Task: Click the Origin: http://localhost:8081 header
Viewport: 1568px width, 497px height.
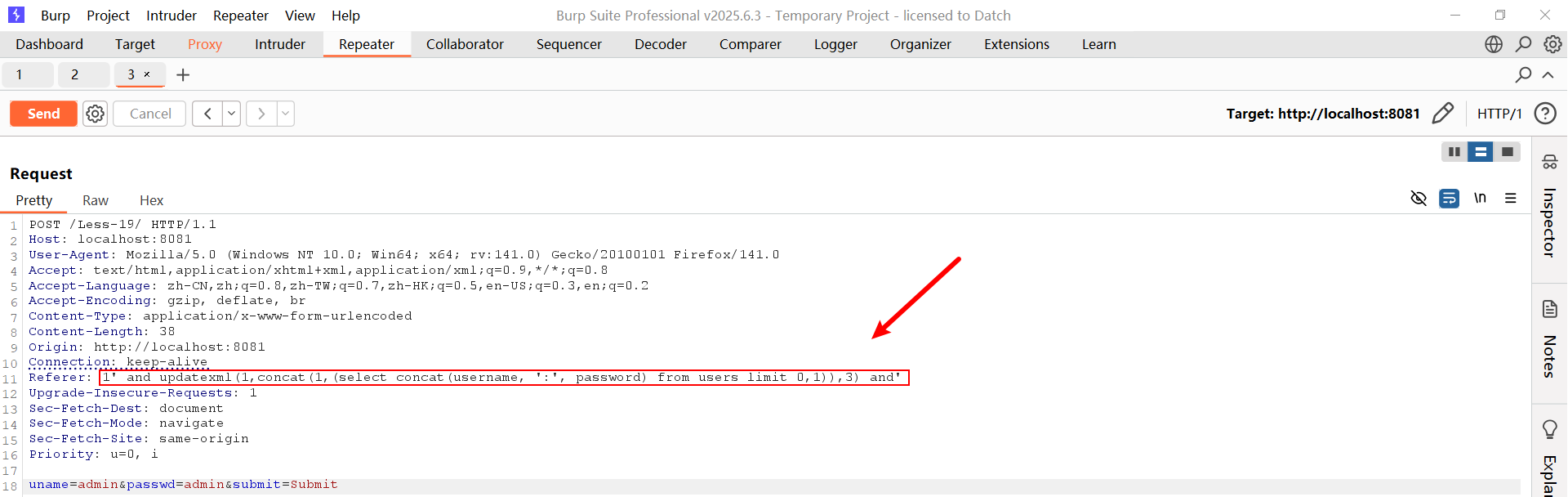Action: [147, 347]
